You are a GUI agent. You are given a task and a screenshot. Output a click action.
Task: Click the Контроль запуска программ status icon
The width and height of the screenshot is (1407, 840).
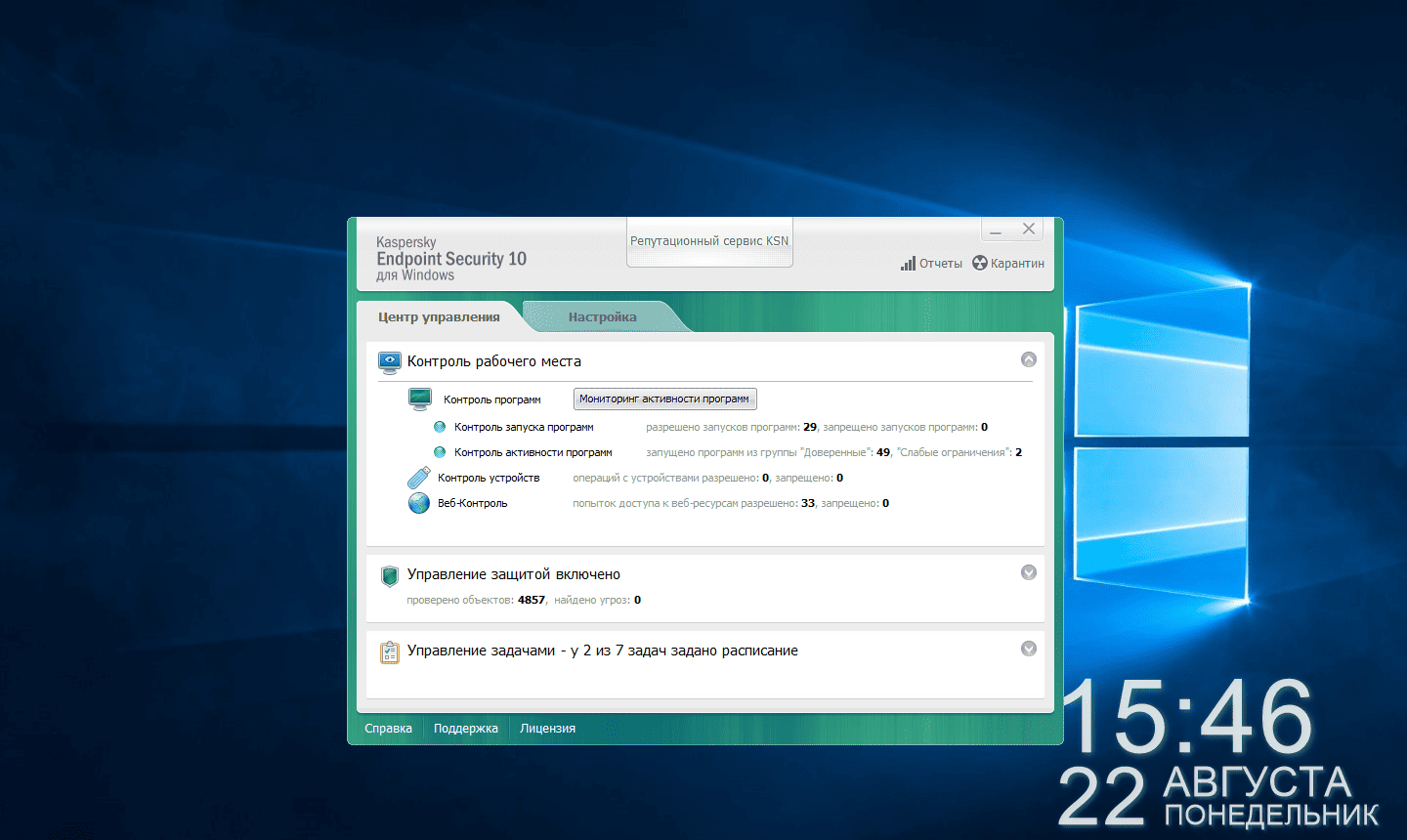pos(440,427)
